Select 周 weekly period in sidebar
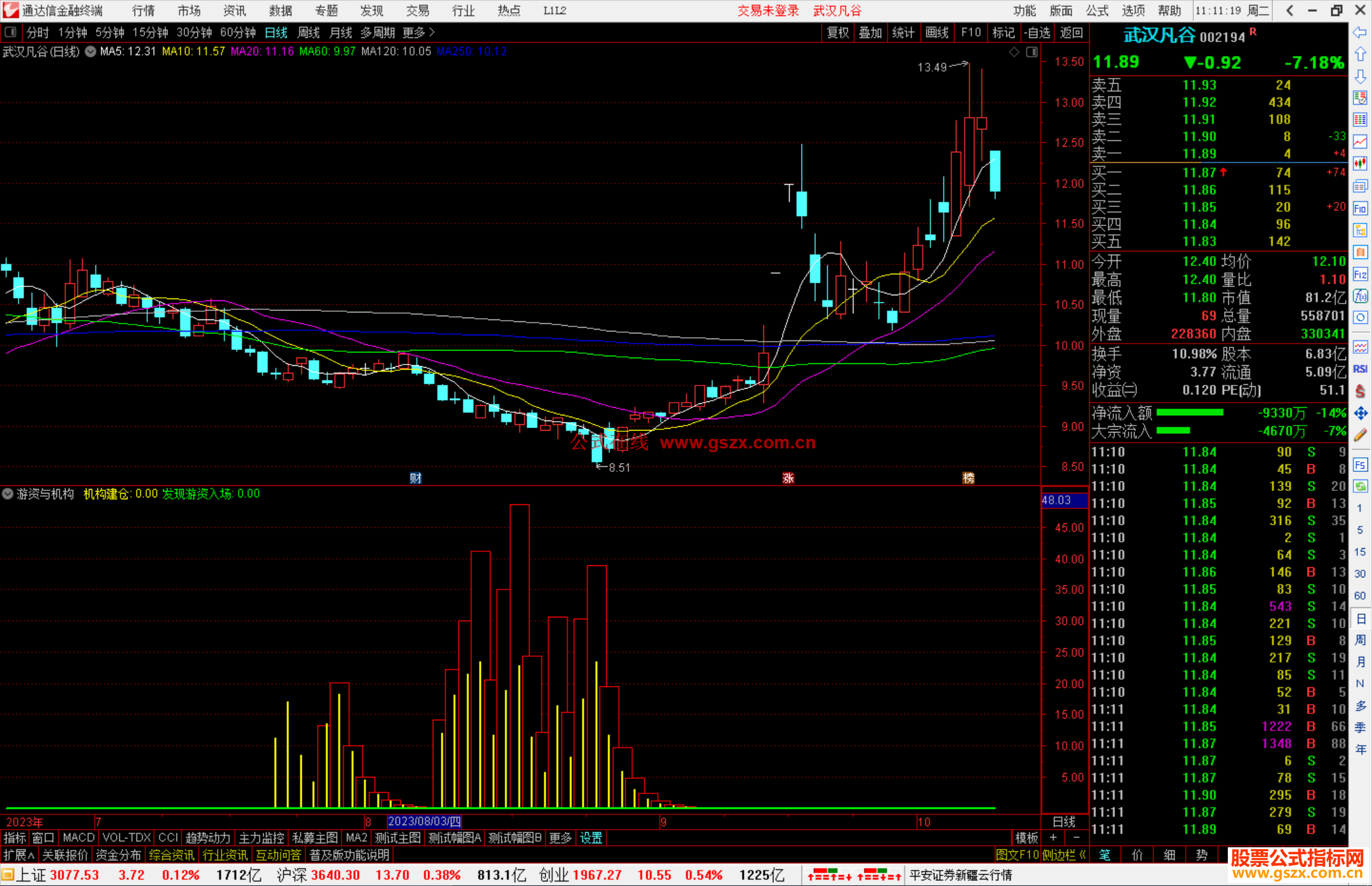This screenshot has width=1372, height=886. click(1360, 640)
